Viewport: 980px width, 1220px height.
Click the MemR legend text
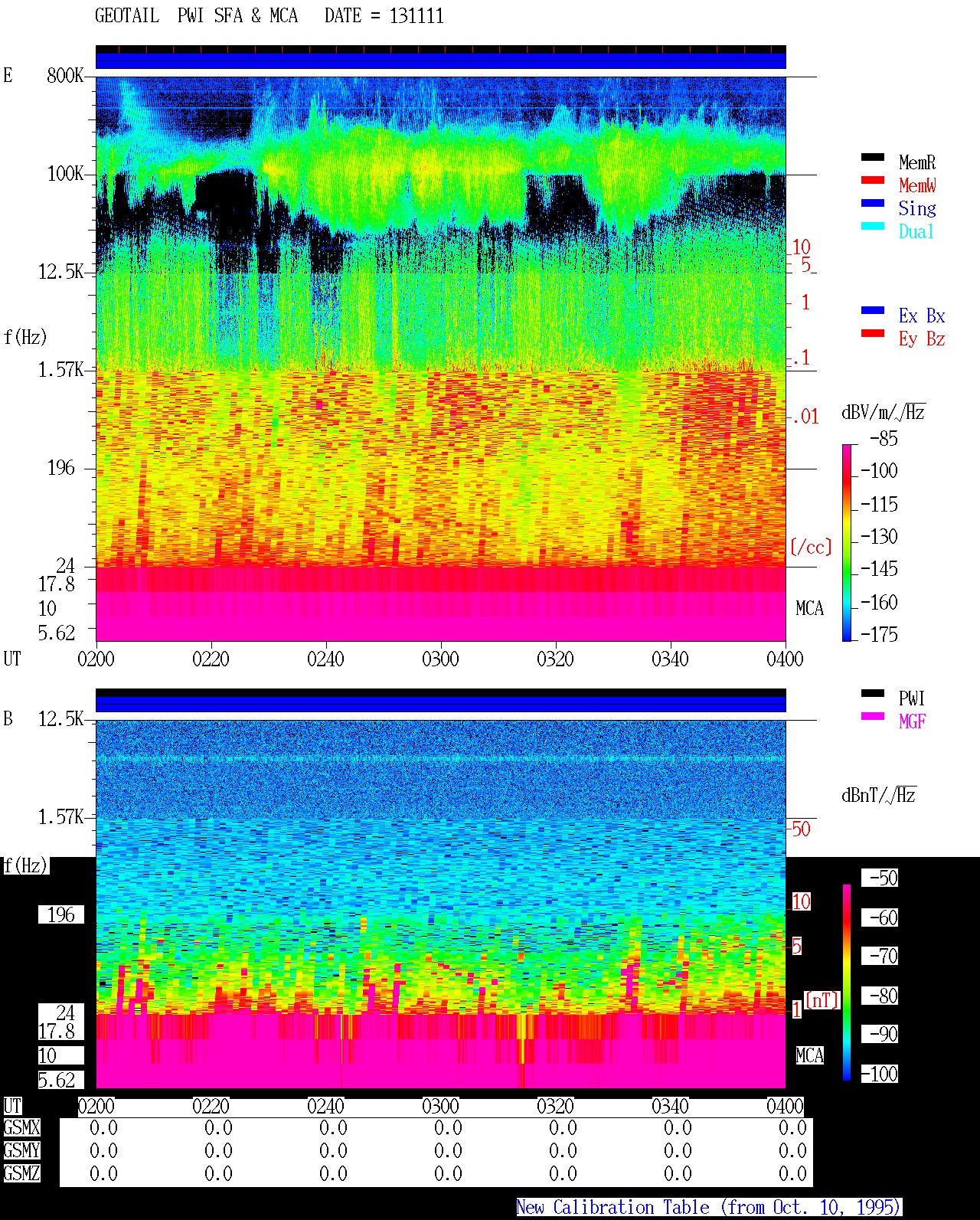(917, 162)
